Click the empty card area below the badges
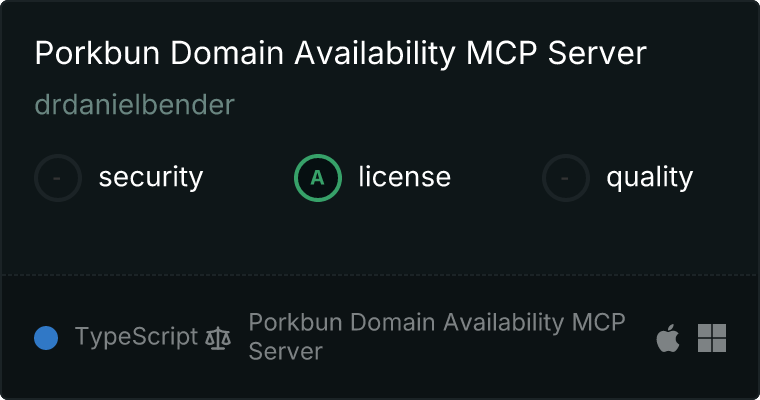The image size is (760, 400). (x=380, y=238)
